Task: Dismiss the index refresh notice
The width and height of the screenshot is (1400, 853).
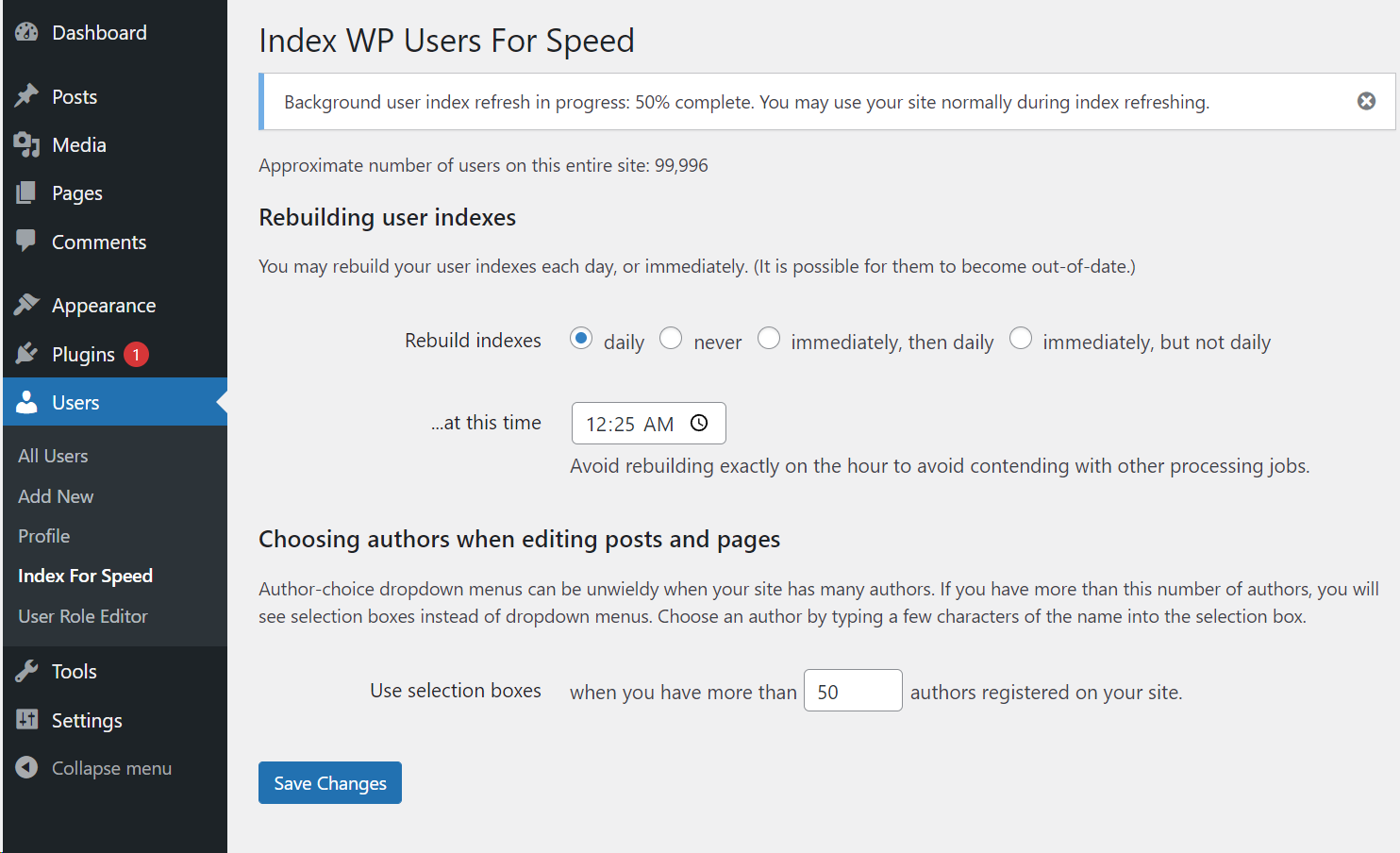Action: [x=1366, y=101]
